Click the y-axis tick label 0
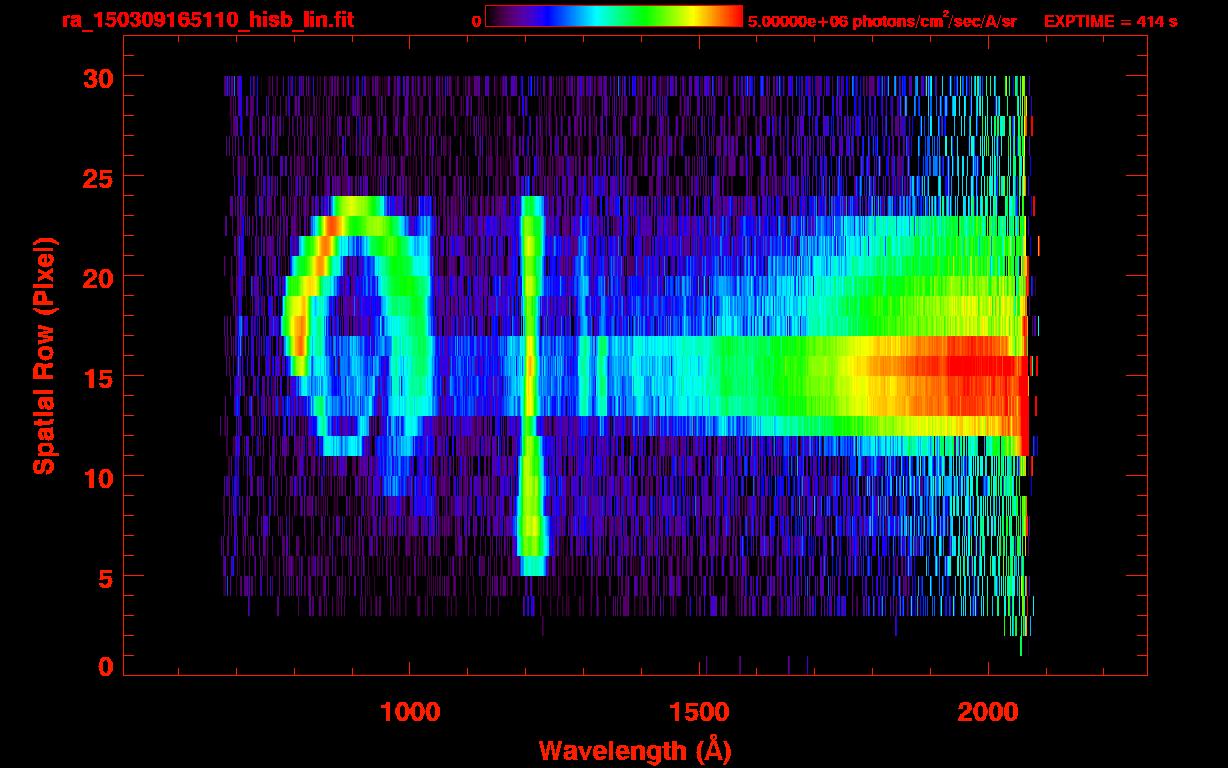Viewport: 1228px width, 768px height. [x=105, y=667]
